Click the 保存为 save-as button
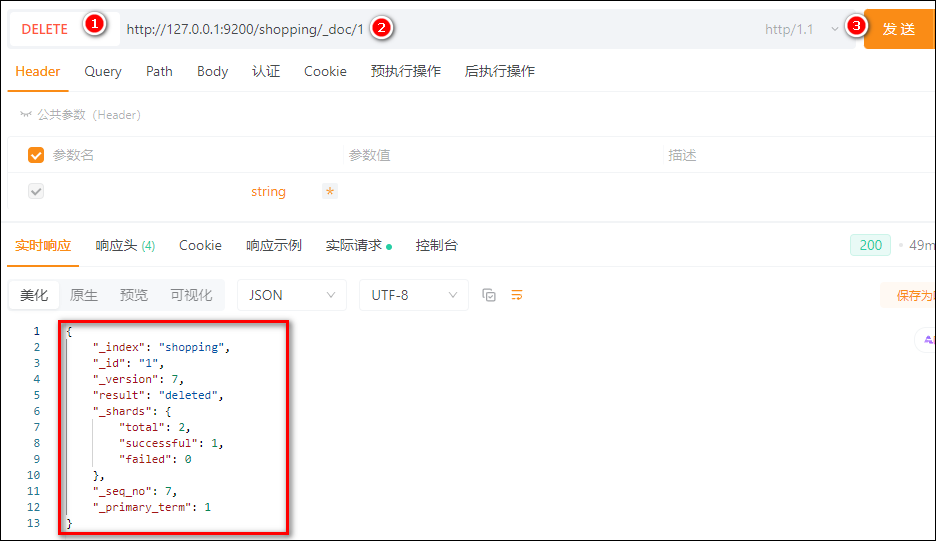 point(908,295)
